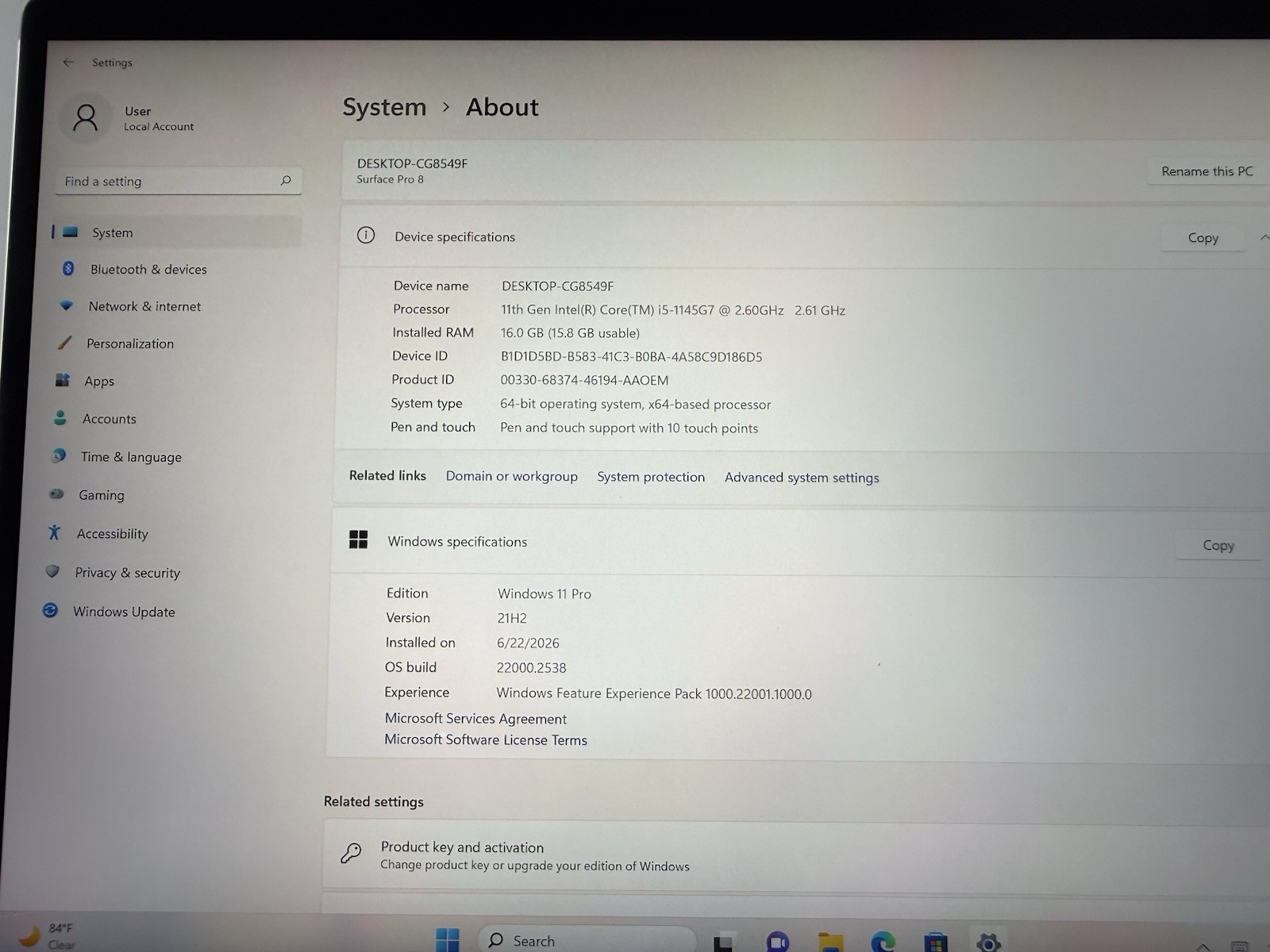Open File Explorer from the taskbar
This screenshot has height=952, width=1270.
point(830,942)
